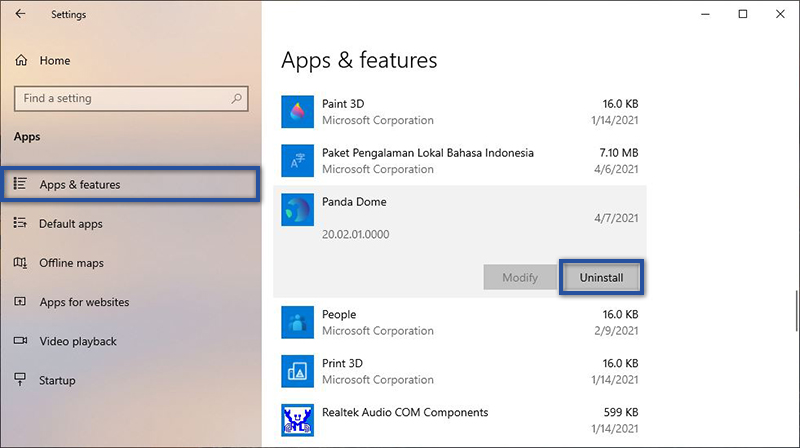800x448 pixels.
Task: Click the Print 3D app icon
Action: point(298,371)
